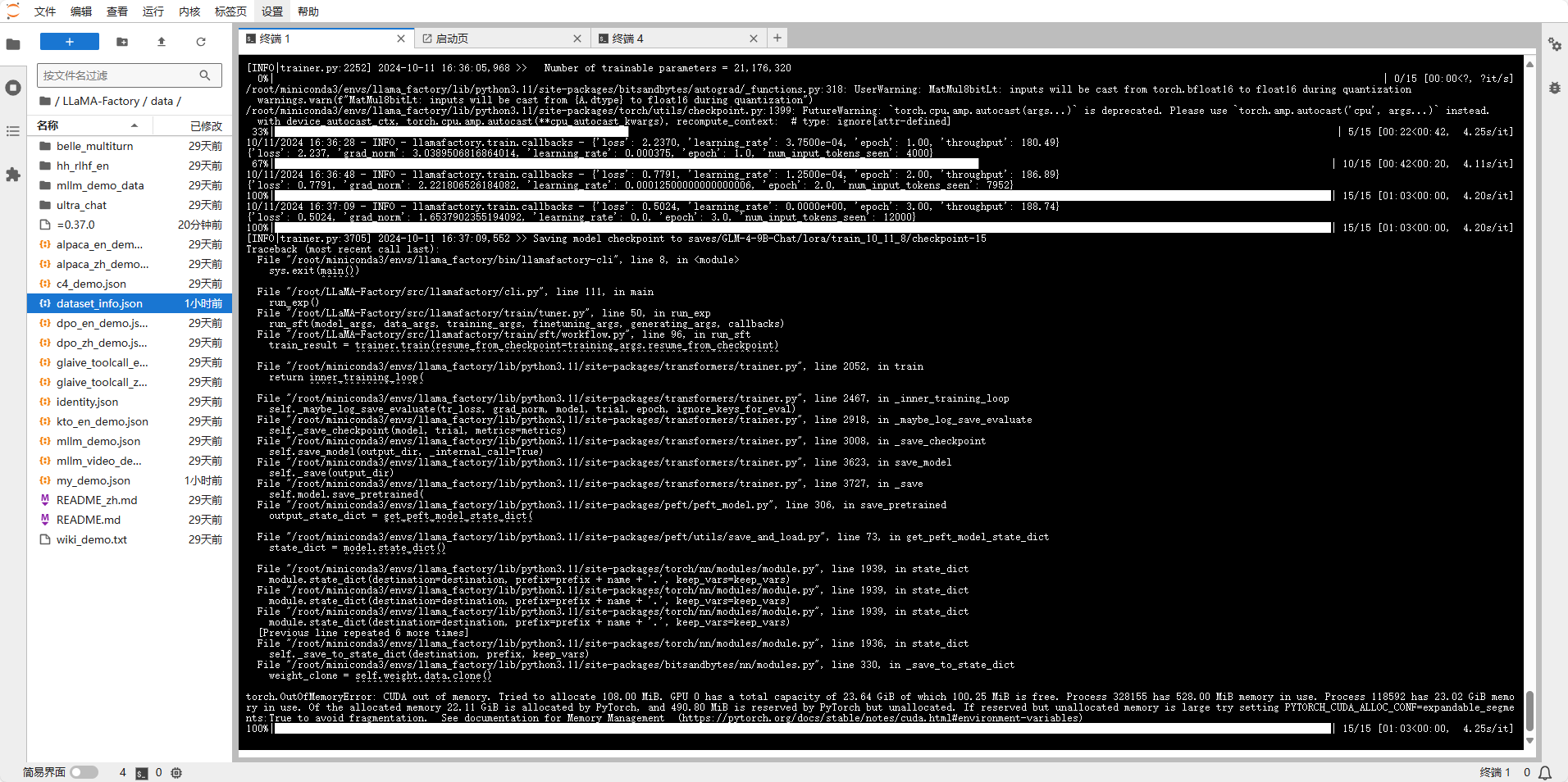Open the 标签页 menu

pyautogui.click(x=230, y=11)
